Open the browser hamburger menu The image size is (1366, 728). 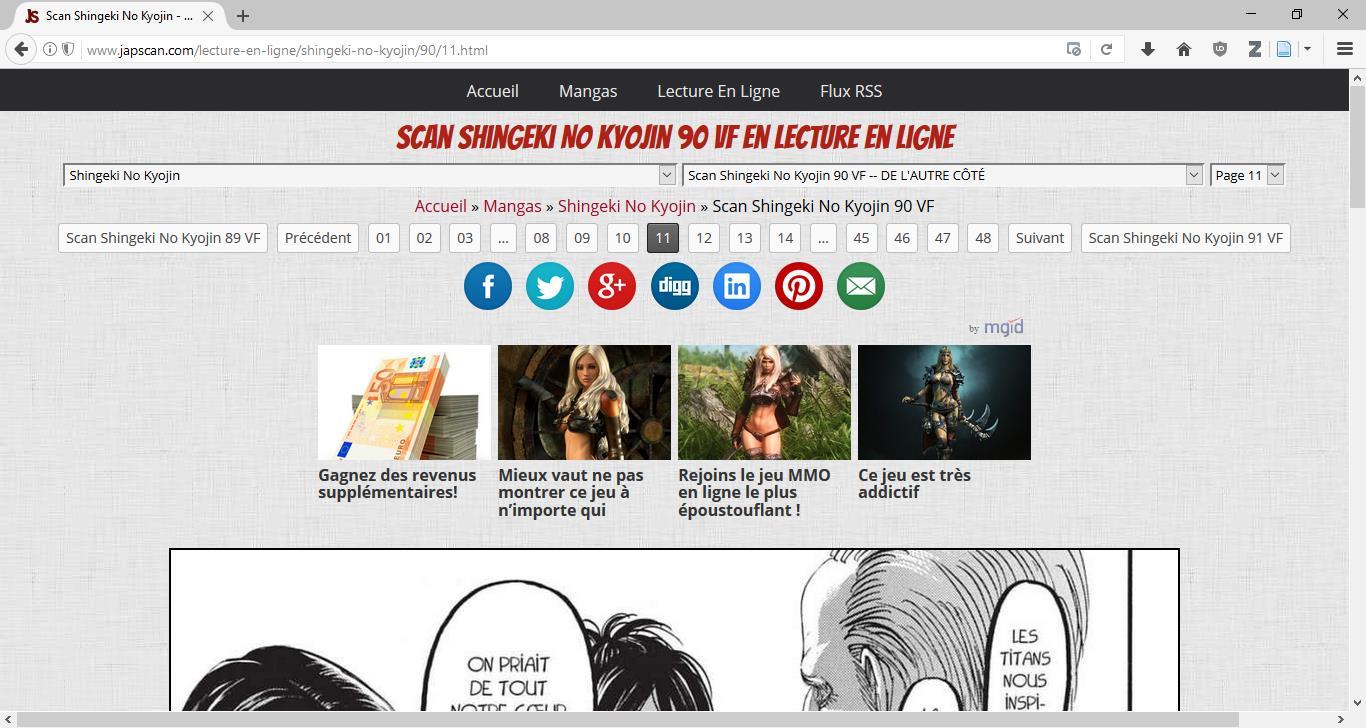1345,49
